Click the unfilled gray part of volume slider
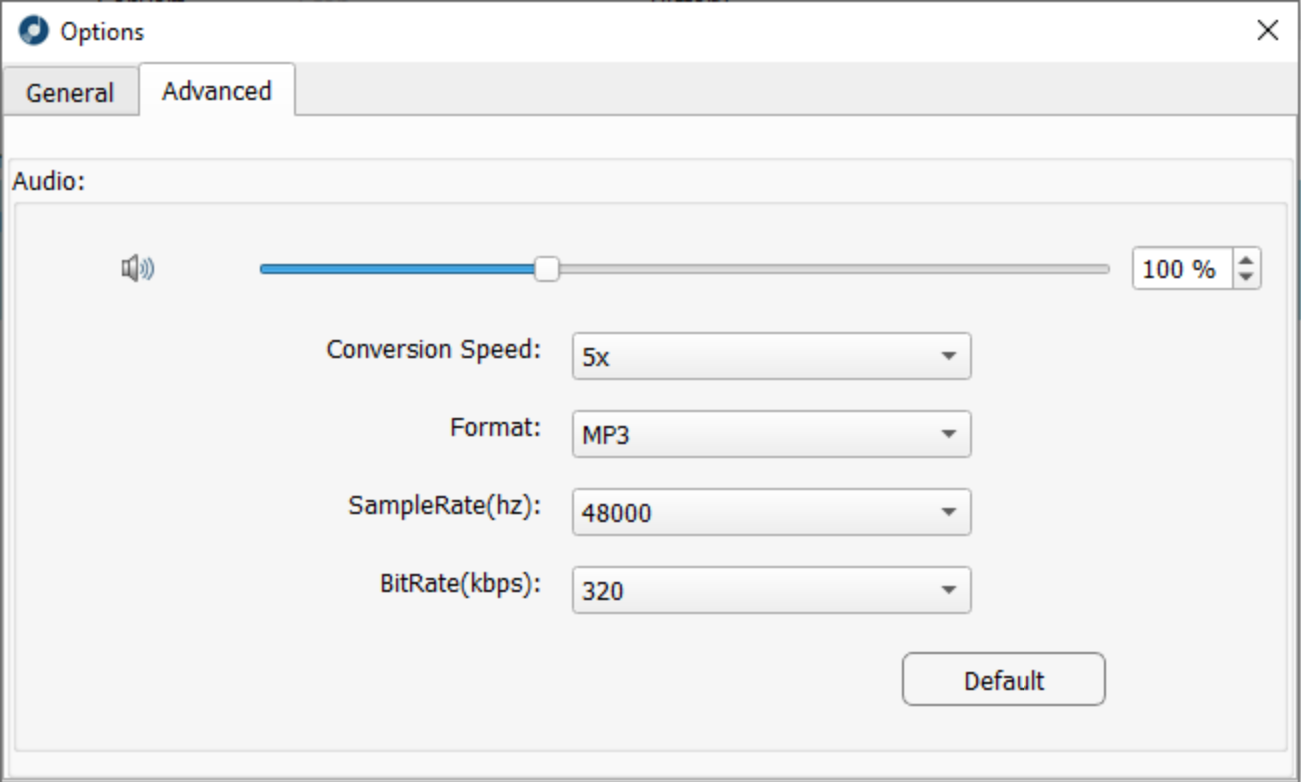Image resolution: width=1301 pixels, height=782 pixels. 830,269
